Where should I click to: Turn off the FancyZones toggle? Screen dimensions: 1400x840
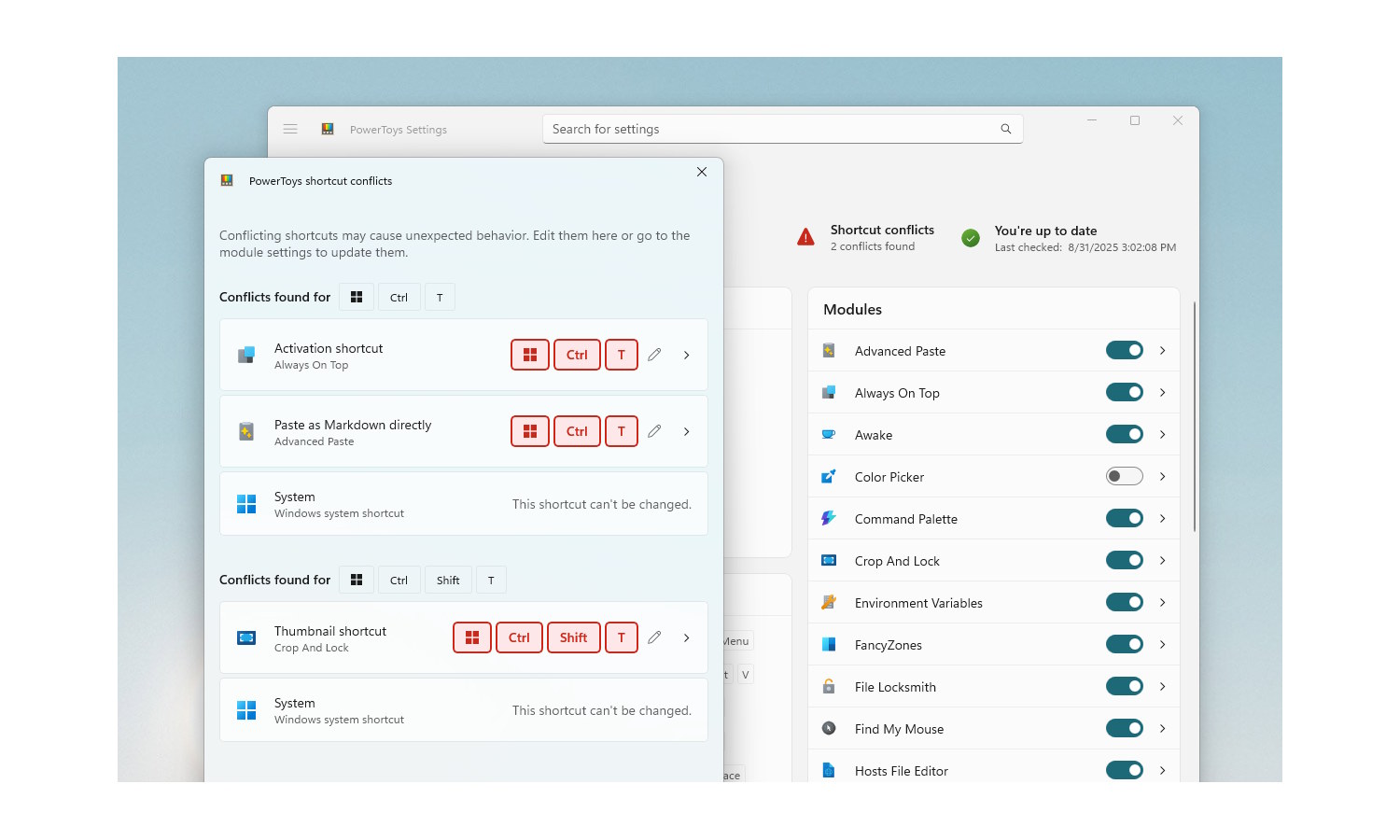click(x=1124, y=645)
